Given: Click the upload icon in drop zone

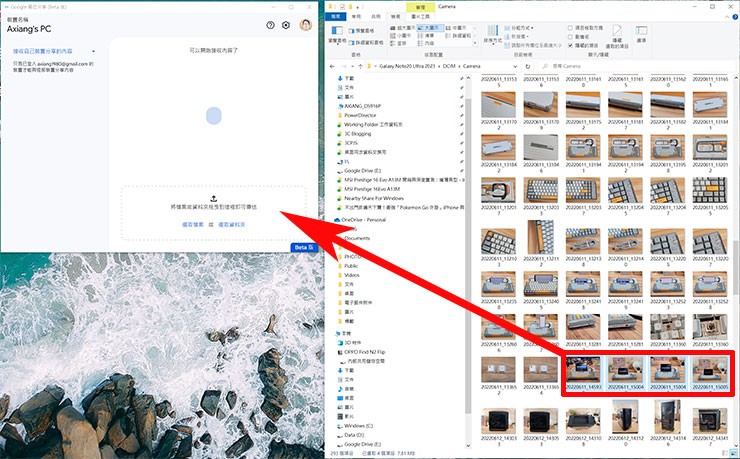Looking at the screenshot, I should coord(213,199).
